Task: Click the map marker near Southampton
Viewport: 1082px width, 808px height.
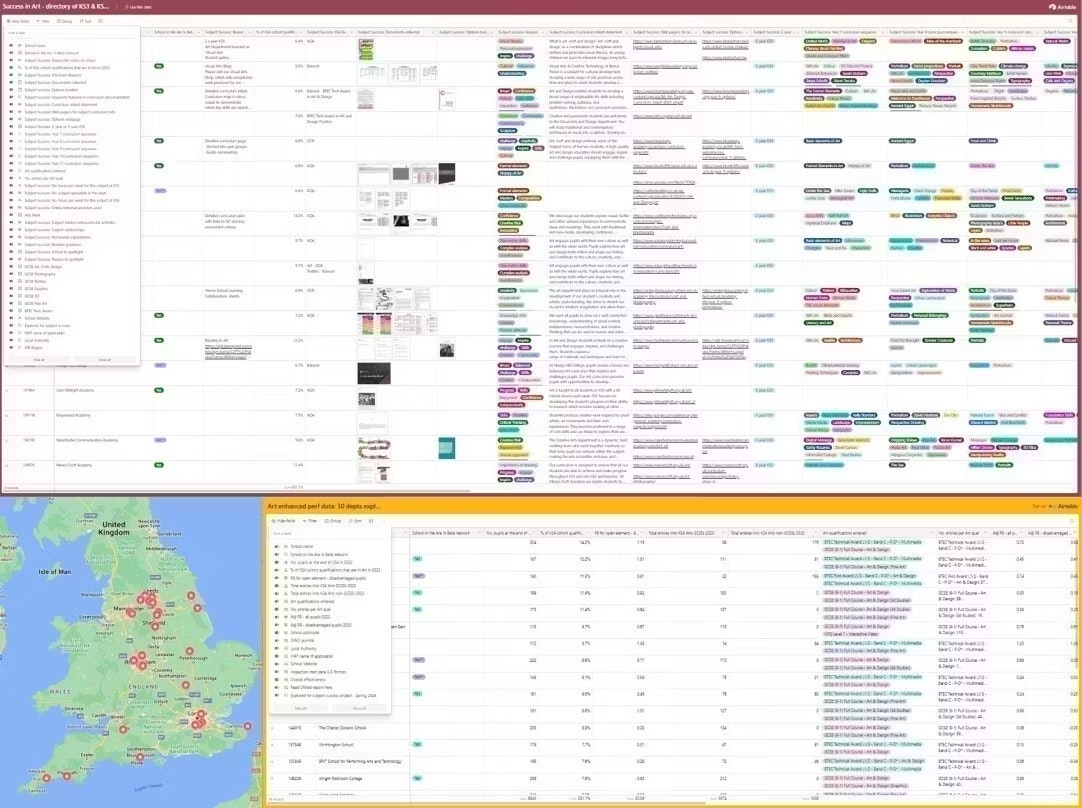Action: (x=139, y=757)
